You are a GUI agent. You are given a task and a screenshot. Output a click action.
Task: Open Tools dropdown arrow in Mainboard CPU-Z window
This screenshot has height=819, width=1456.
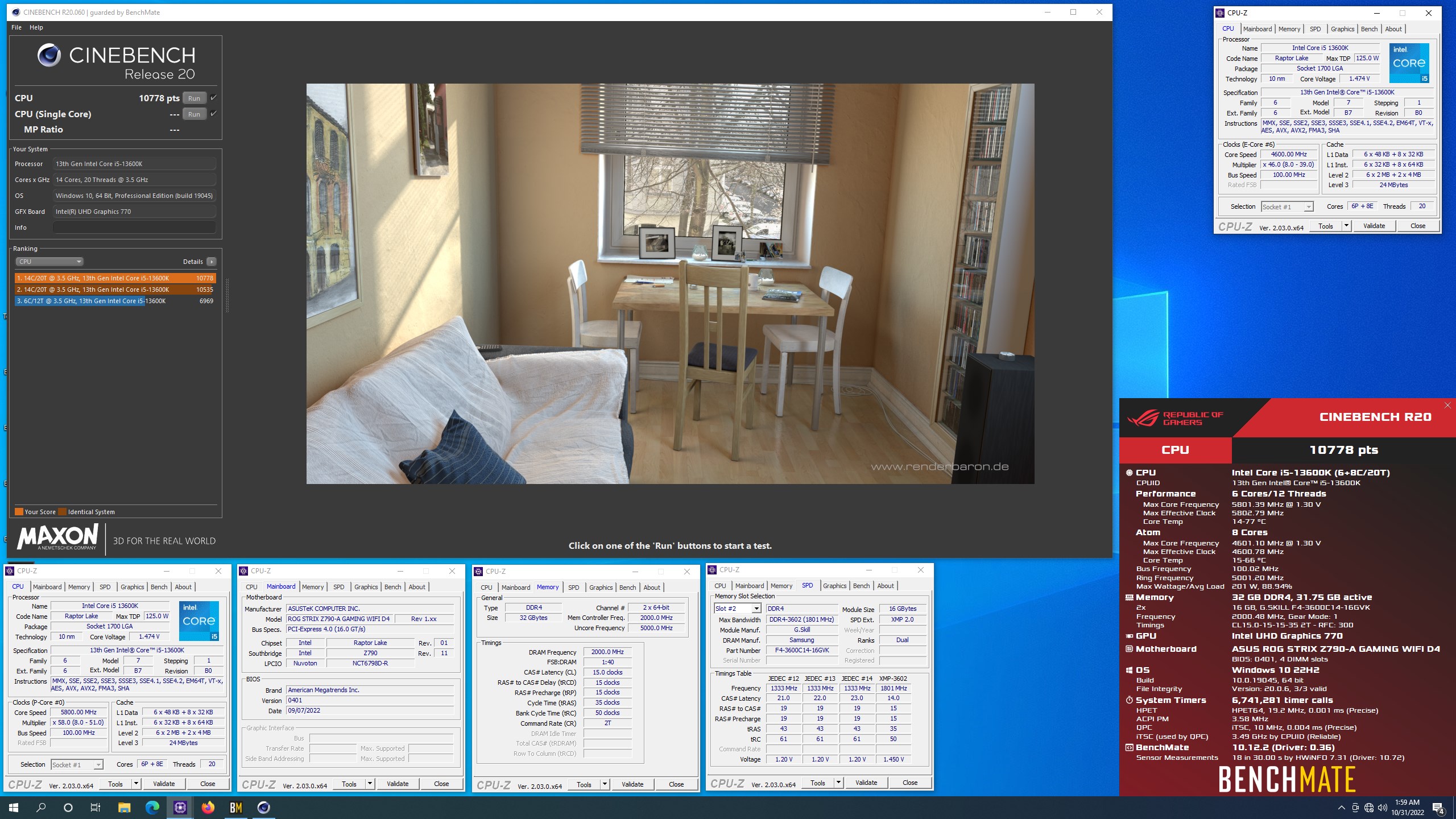point(370,784)
